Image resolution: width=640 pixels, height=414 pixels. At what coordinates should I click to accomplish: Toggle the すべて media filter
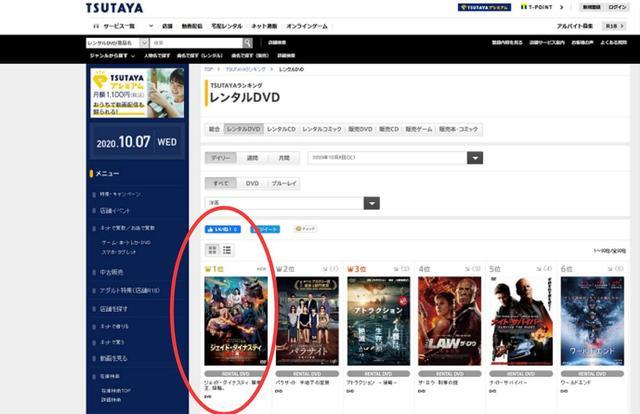(x=221, y=183)
